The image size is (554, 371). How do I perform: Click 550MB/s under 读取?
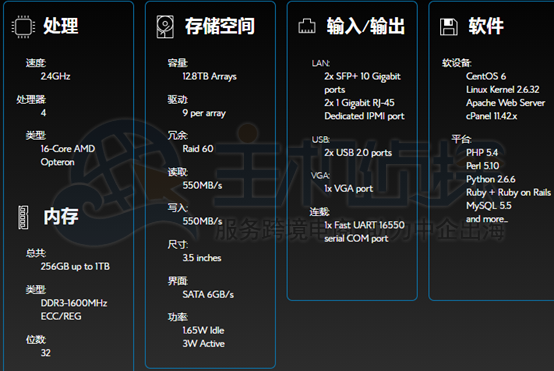[202, 185]
